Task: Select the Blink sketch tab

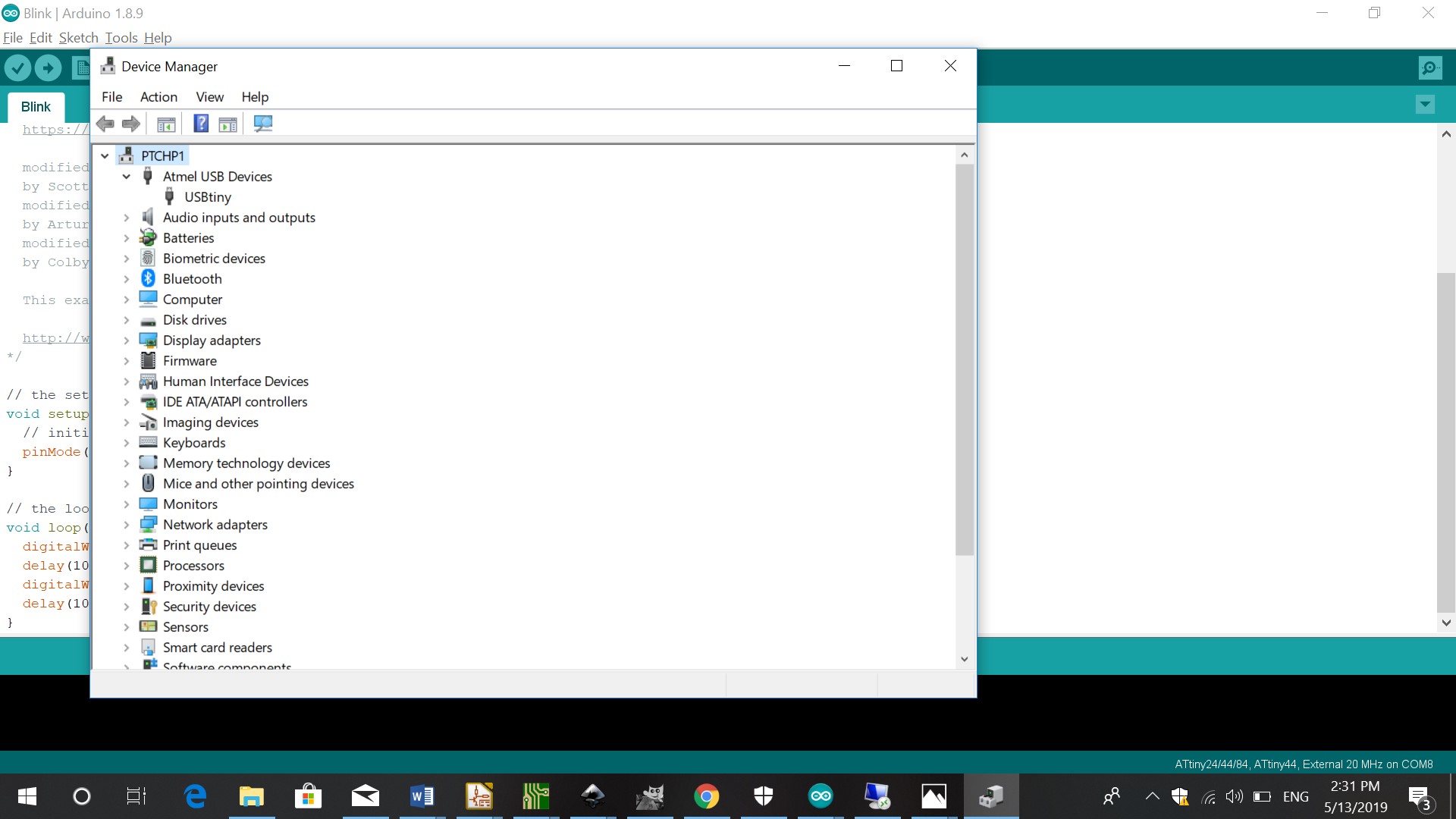Action: click(36, 107)
